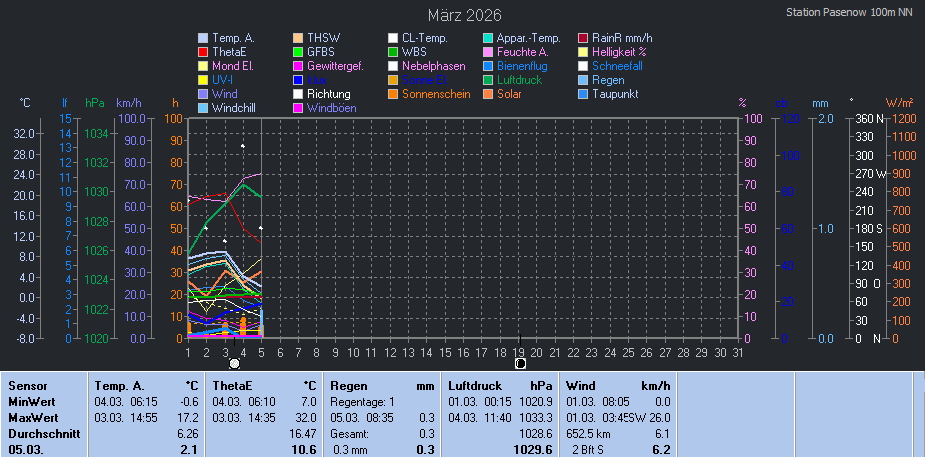
Task: Click the new moon icon below day 19
Action: (520, 364)
